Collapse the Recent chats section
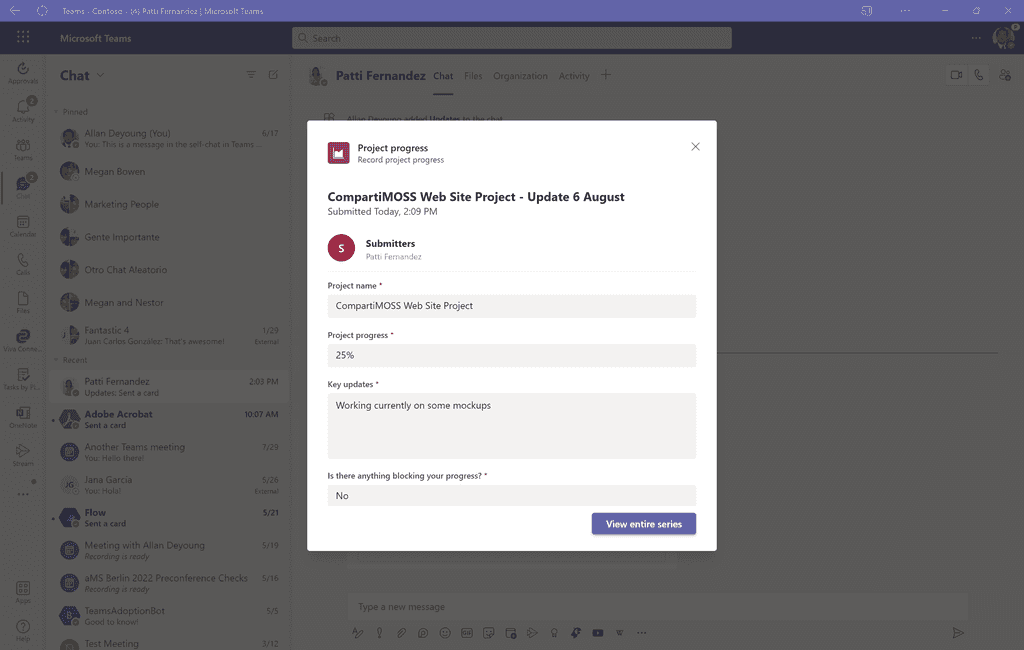1024x650 pixels. click(56, 360)
